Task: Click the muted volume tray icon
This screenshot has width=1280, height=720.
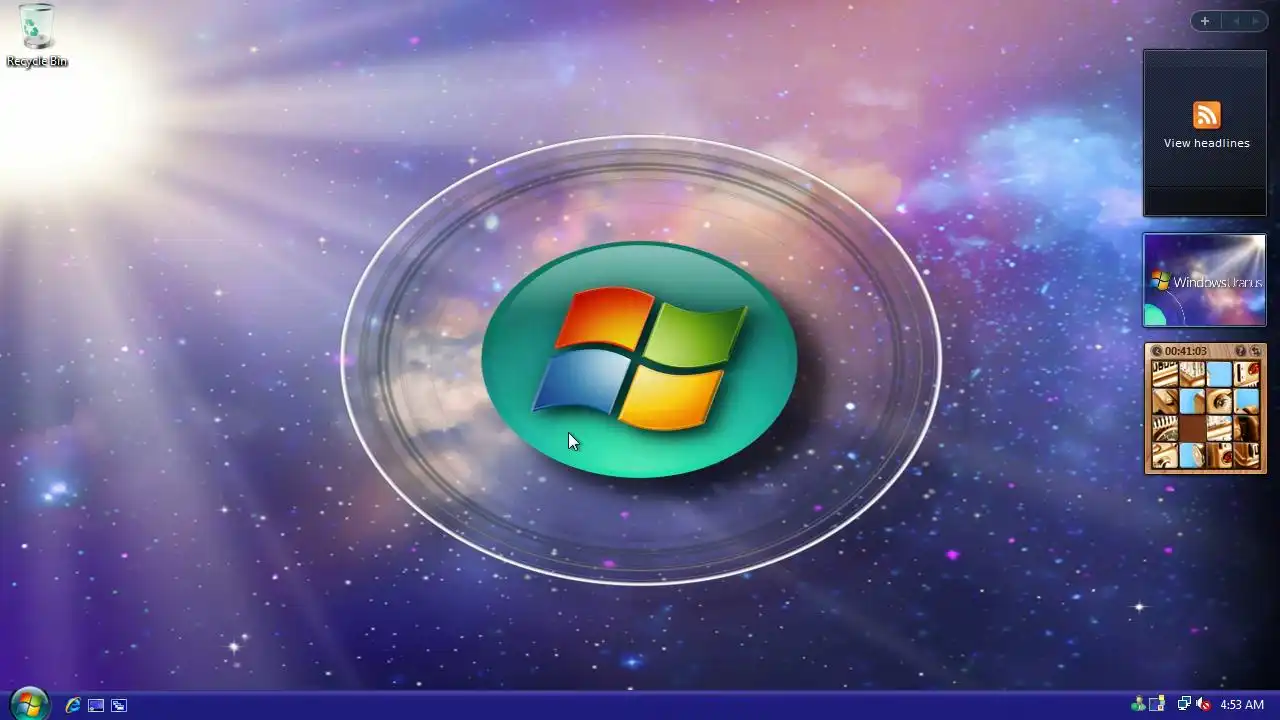Action: pos(1203,705)
